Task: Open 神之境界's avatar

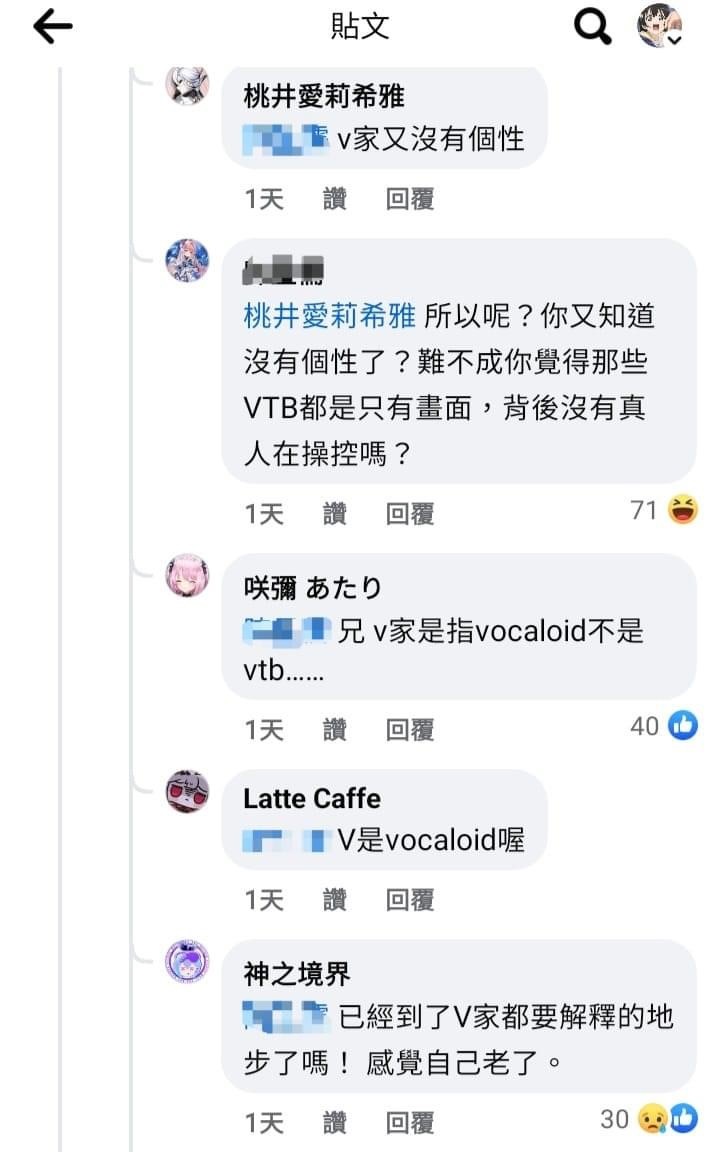Action: 187,961
